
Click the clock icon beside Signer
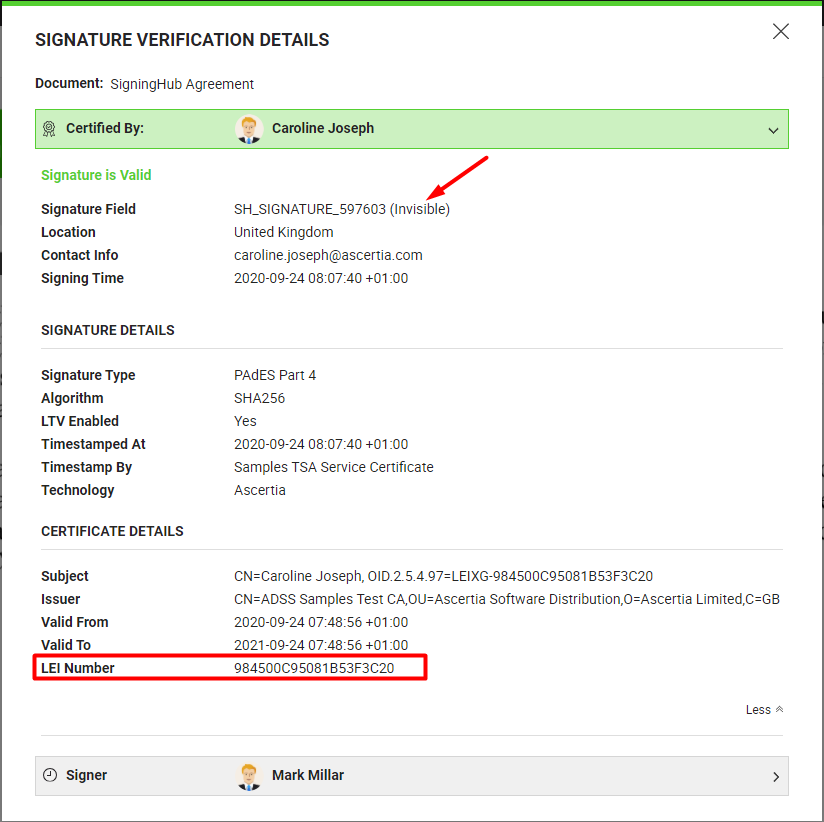[x=49, y=775]
